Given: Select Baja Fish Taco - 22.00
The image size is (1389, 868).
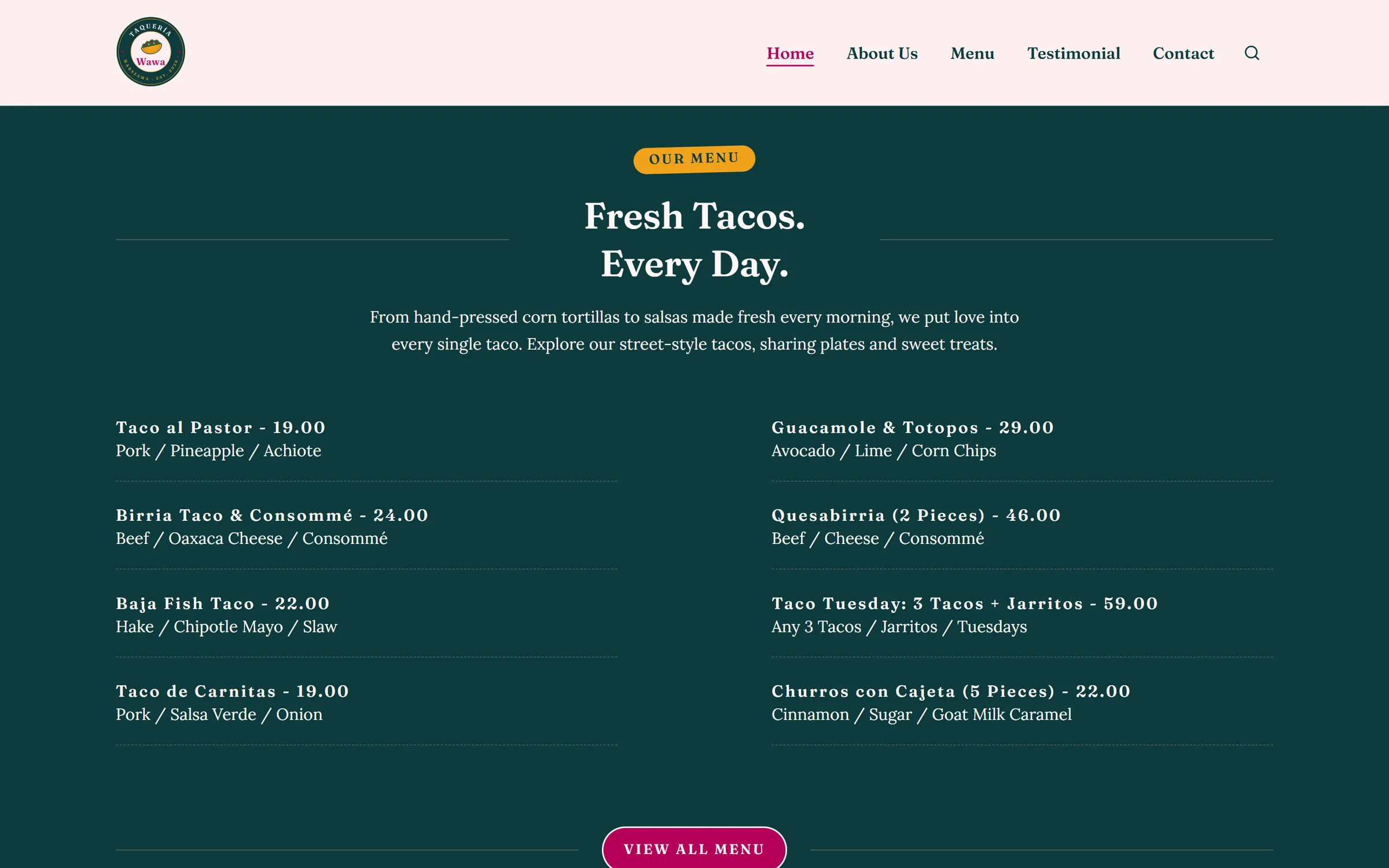Looking at the screenshot, I should click(x=223, y=604).
